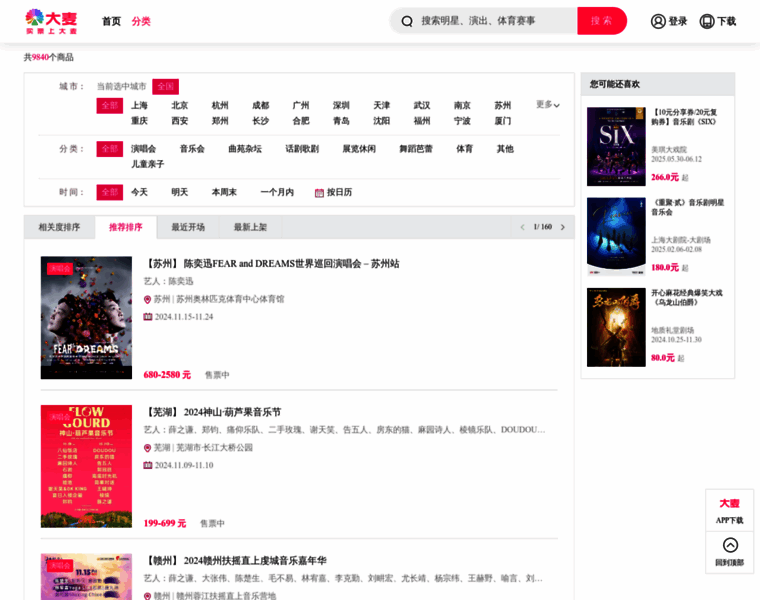The height and width of the screenshot is (600, 760).
Task: Filter by city 杭州
Action: click(220, 106)
